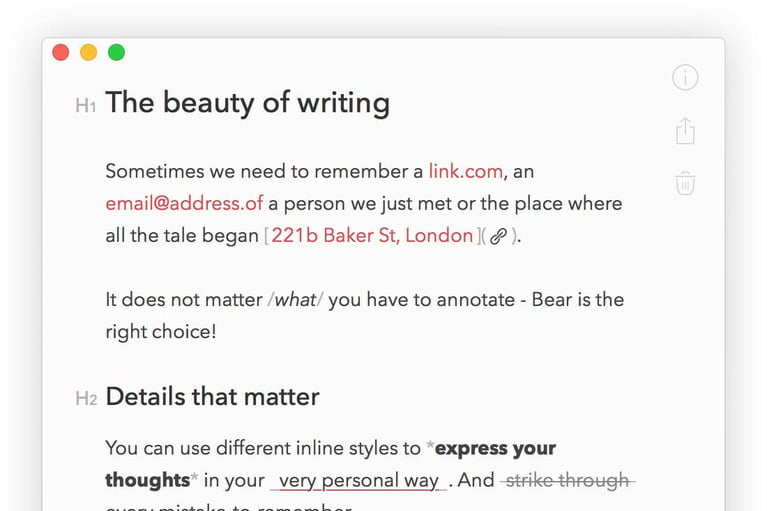Click the struck-through 'strike through' text
The image size is (767, 511).
pos(567,480)
